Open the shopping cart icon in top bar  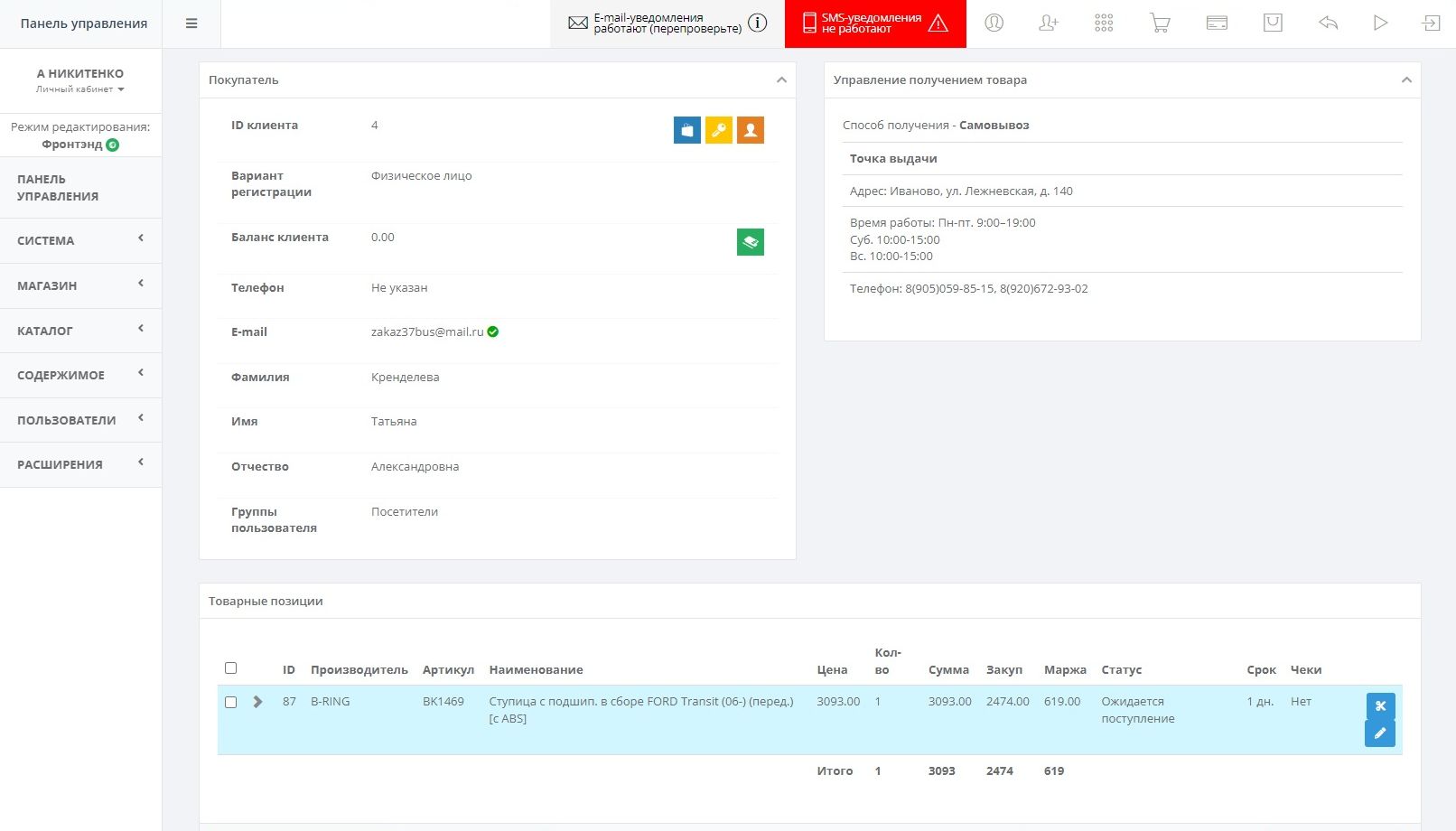(1160, 23)
